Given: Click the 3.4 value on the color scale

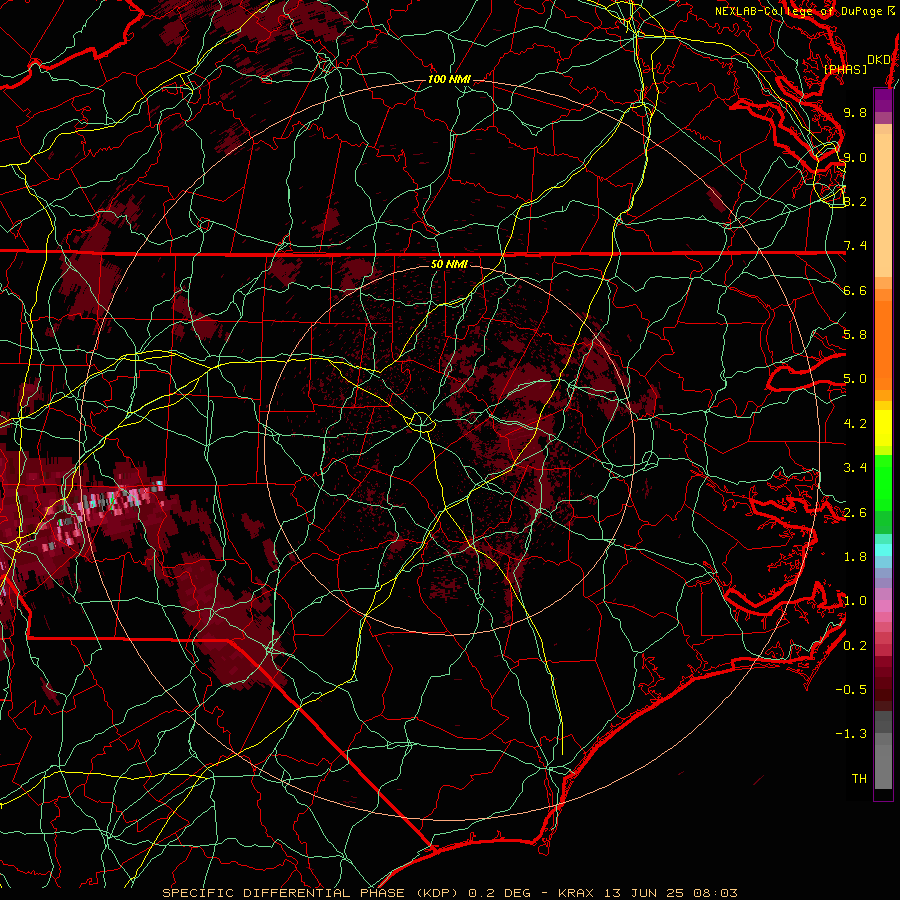Looking at the screenshot, I should [x=855, y=468].
